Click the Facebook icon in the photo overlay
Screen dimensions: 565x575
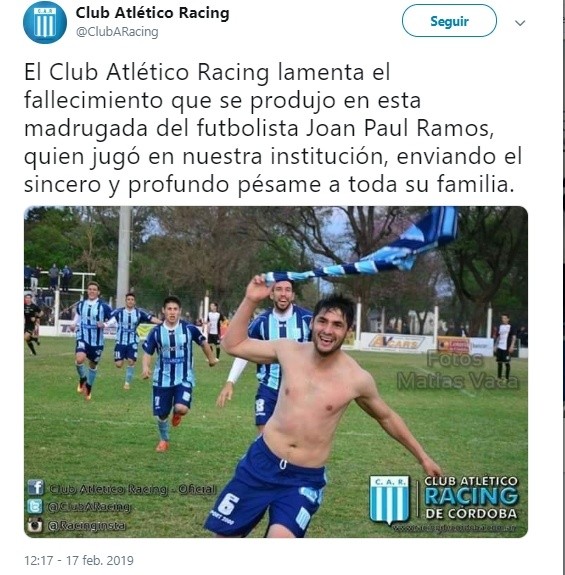coord(36,488)
